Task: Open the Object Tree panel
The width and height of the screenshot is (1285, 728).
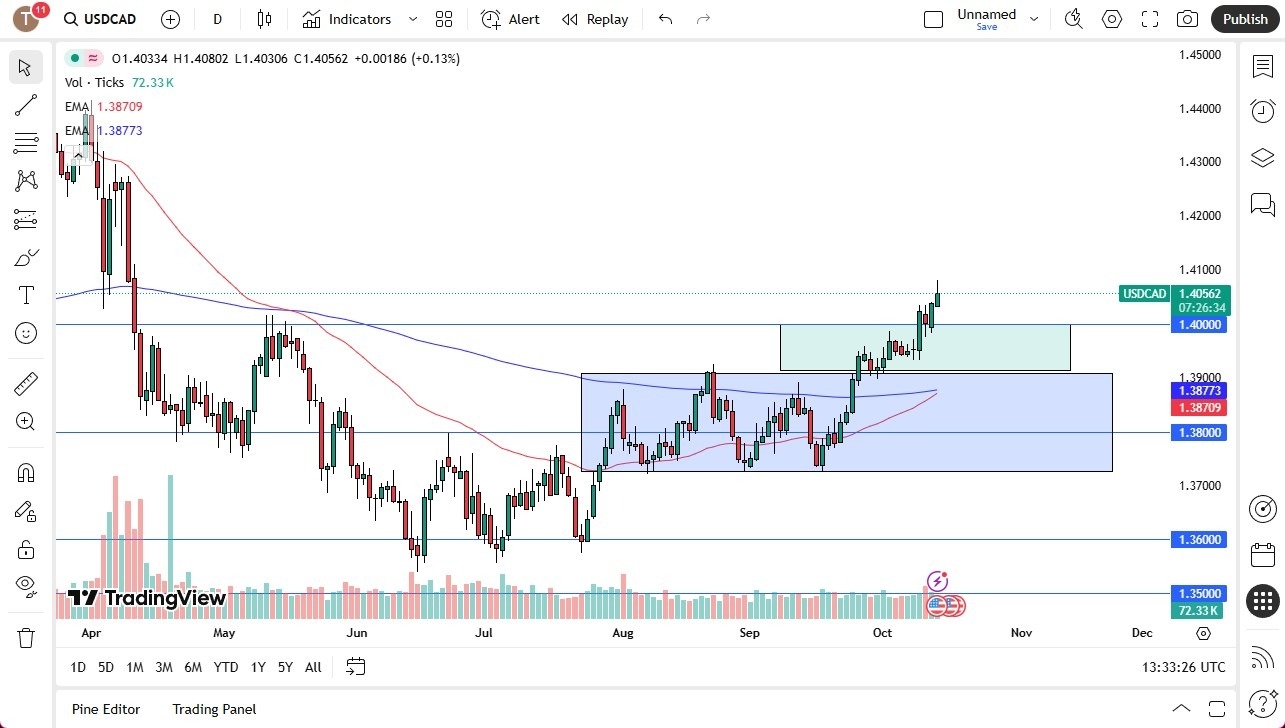Action: [1262, 157]
